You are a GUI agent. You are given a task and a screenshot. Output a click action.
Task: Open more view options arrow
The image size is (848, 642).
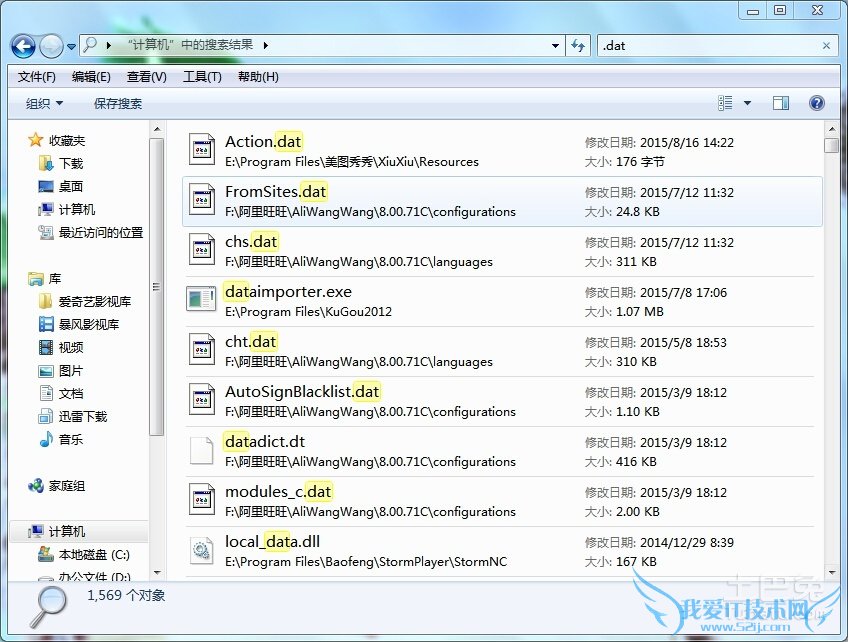click(747, 103)
